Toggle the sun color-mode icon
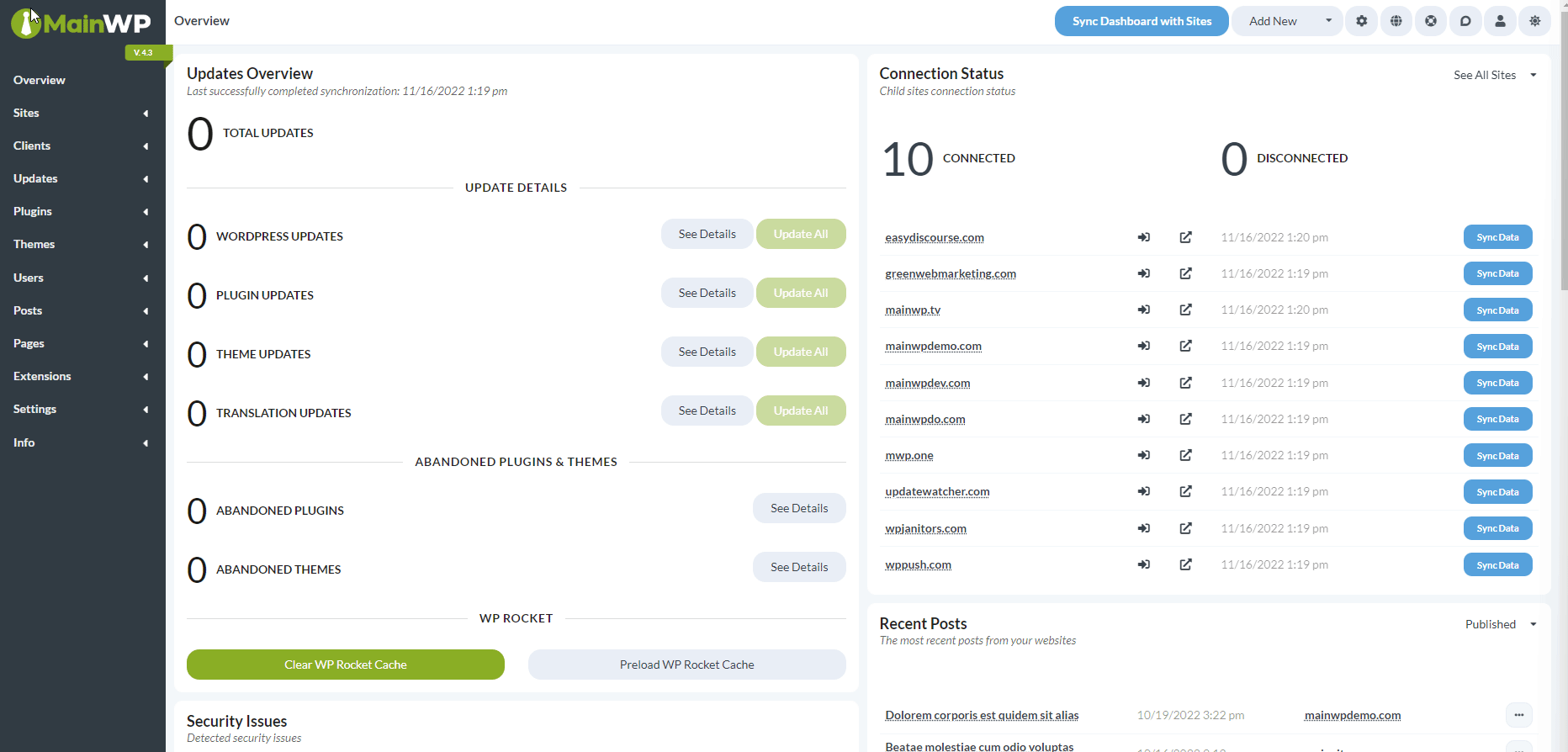 click(1534, 21)
